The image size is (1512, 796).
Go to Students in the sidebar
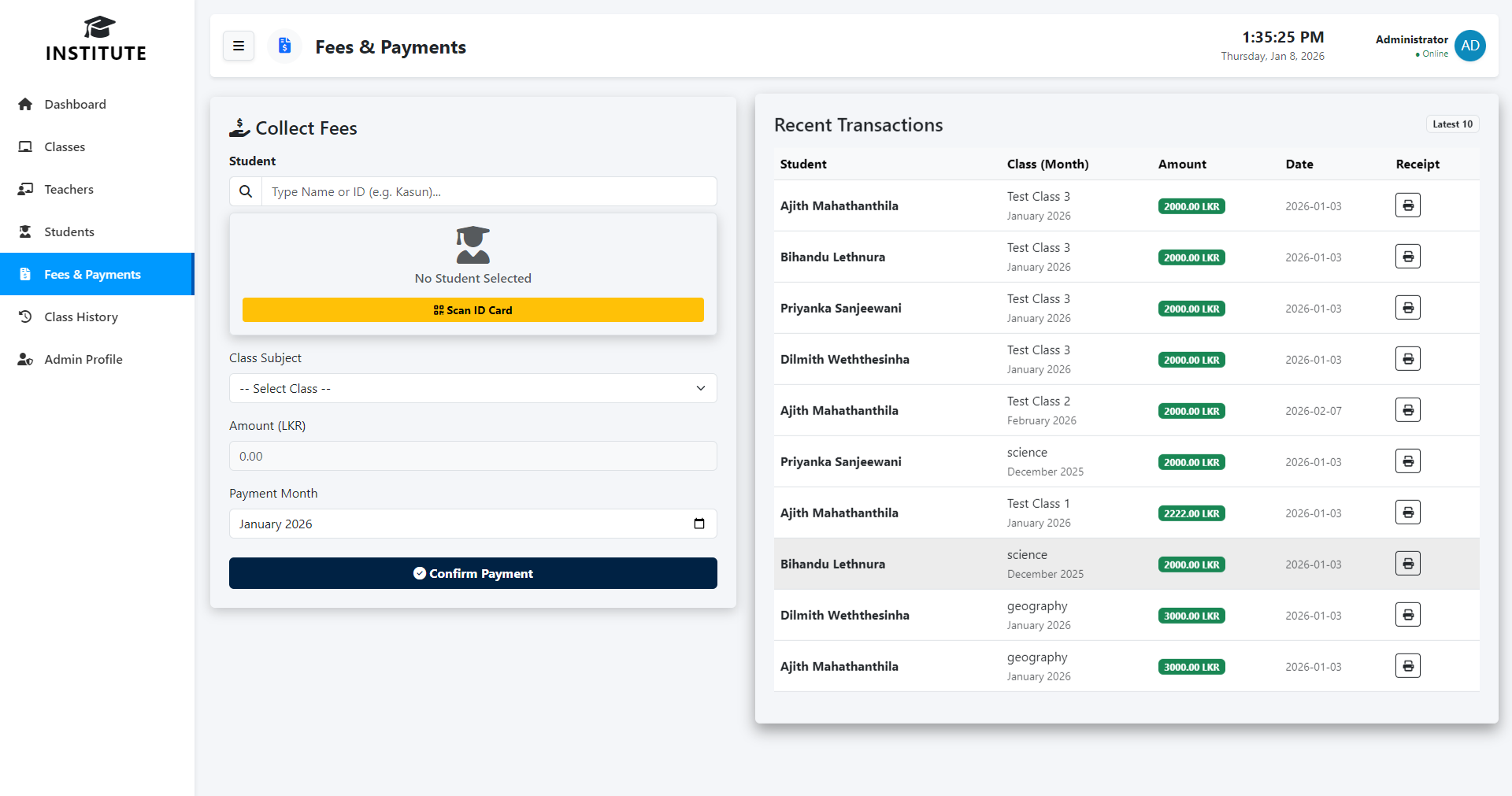pos(69,231)
